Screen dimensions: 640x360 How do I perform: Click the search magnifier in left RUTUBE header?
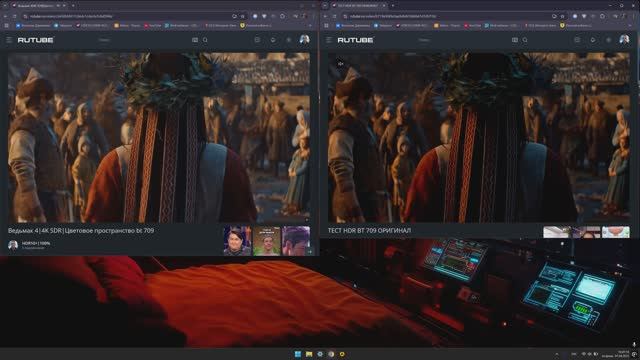coord(205,40)
